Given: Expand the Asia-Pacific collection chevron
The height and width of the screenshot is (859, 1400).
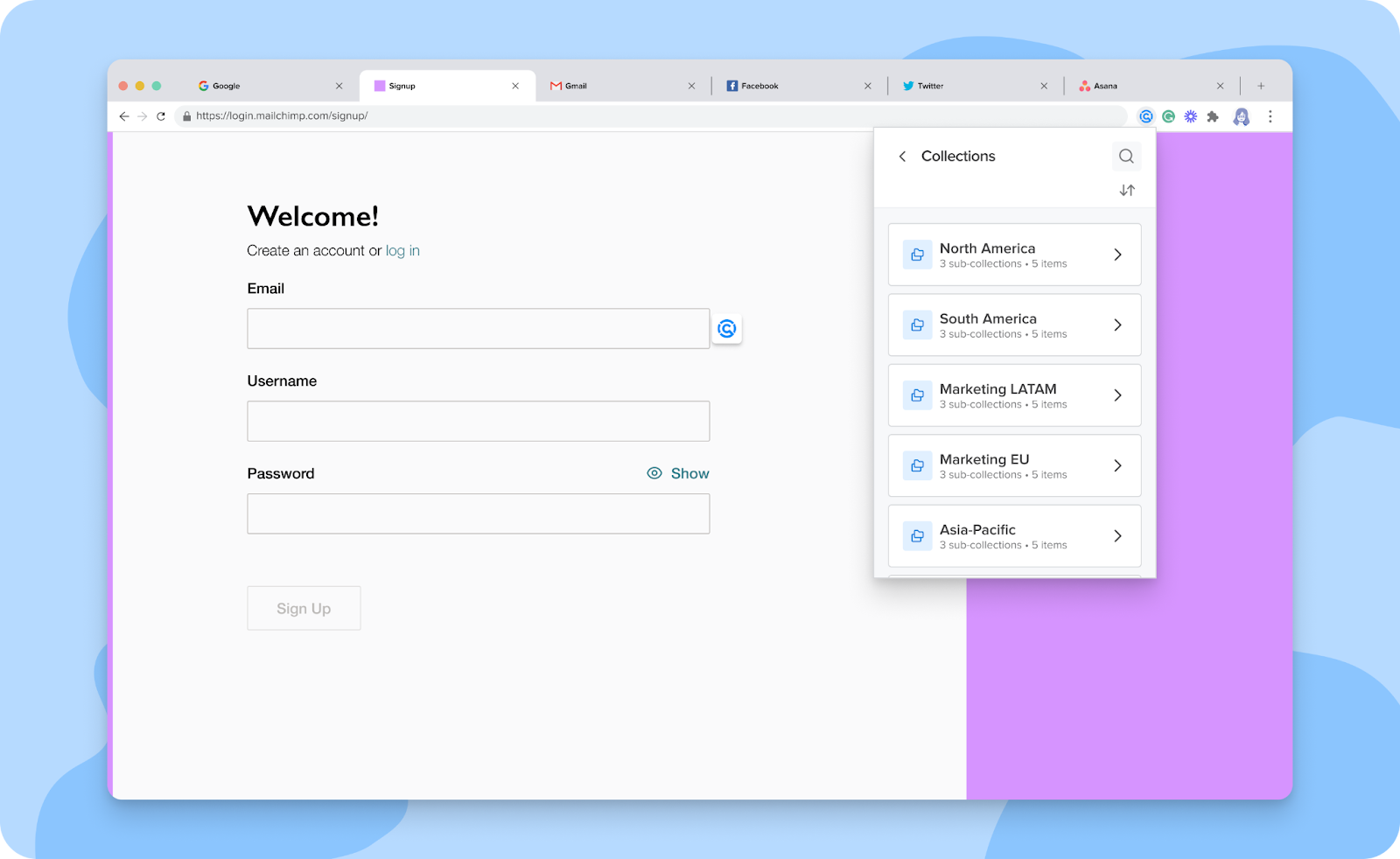Looking at the screenshot, I should [x=1117, y=536].
